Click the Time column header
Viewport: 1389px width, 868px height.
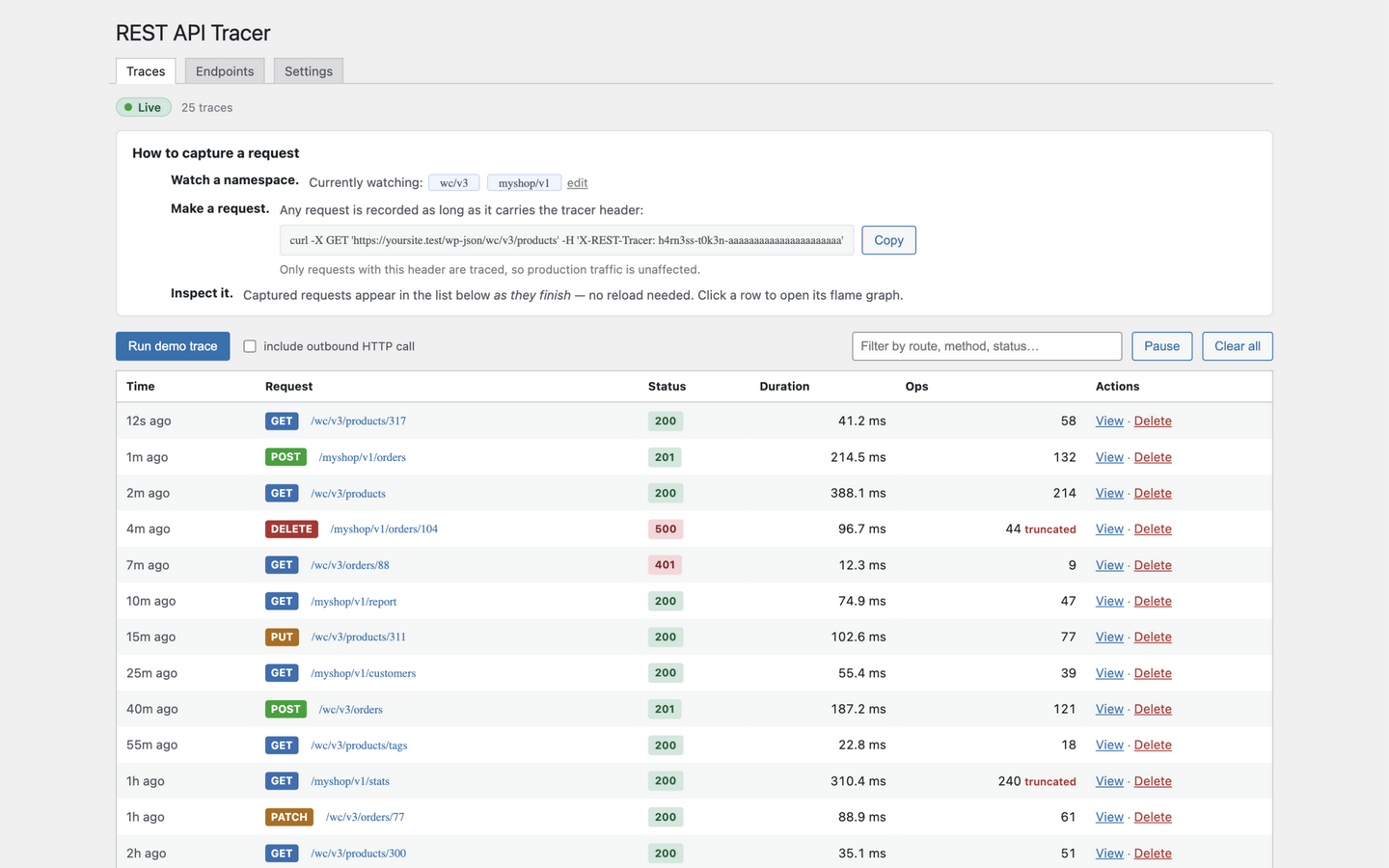point(141,387)
